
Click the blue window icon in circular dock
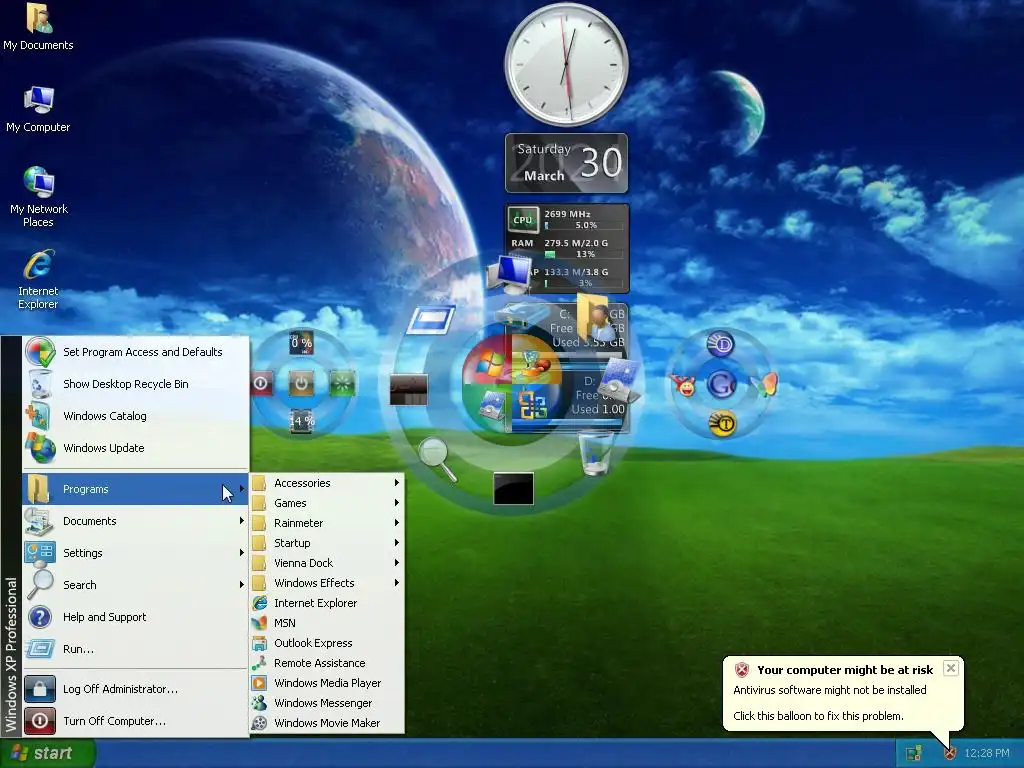[x=430, y=320]
